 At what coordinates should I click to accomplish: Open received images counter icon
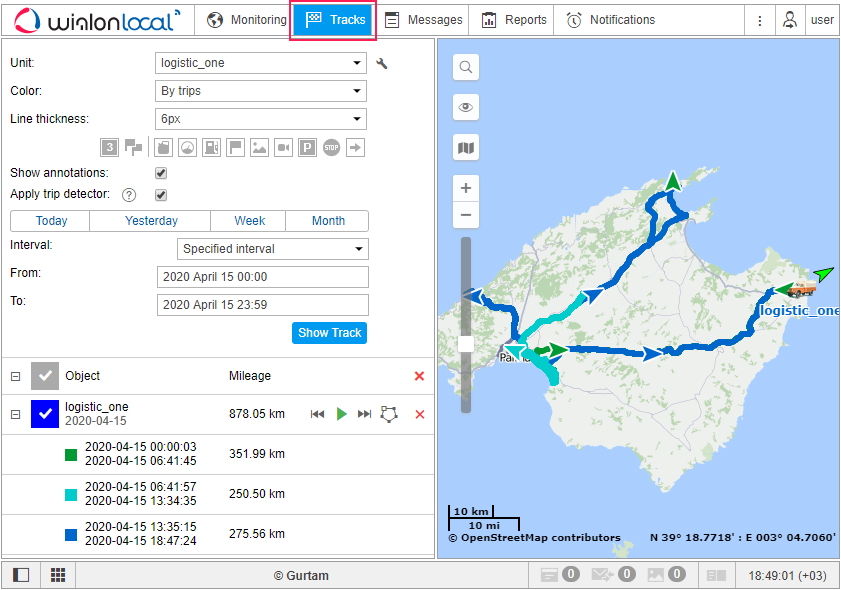click(666, 575)
